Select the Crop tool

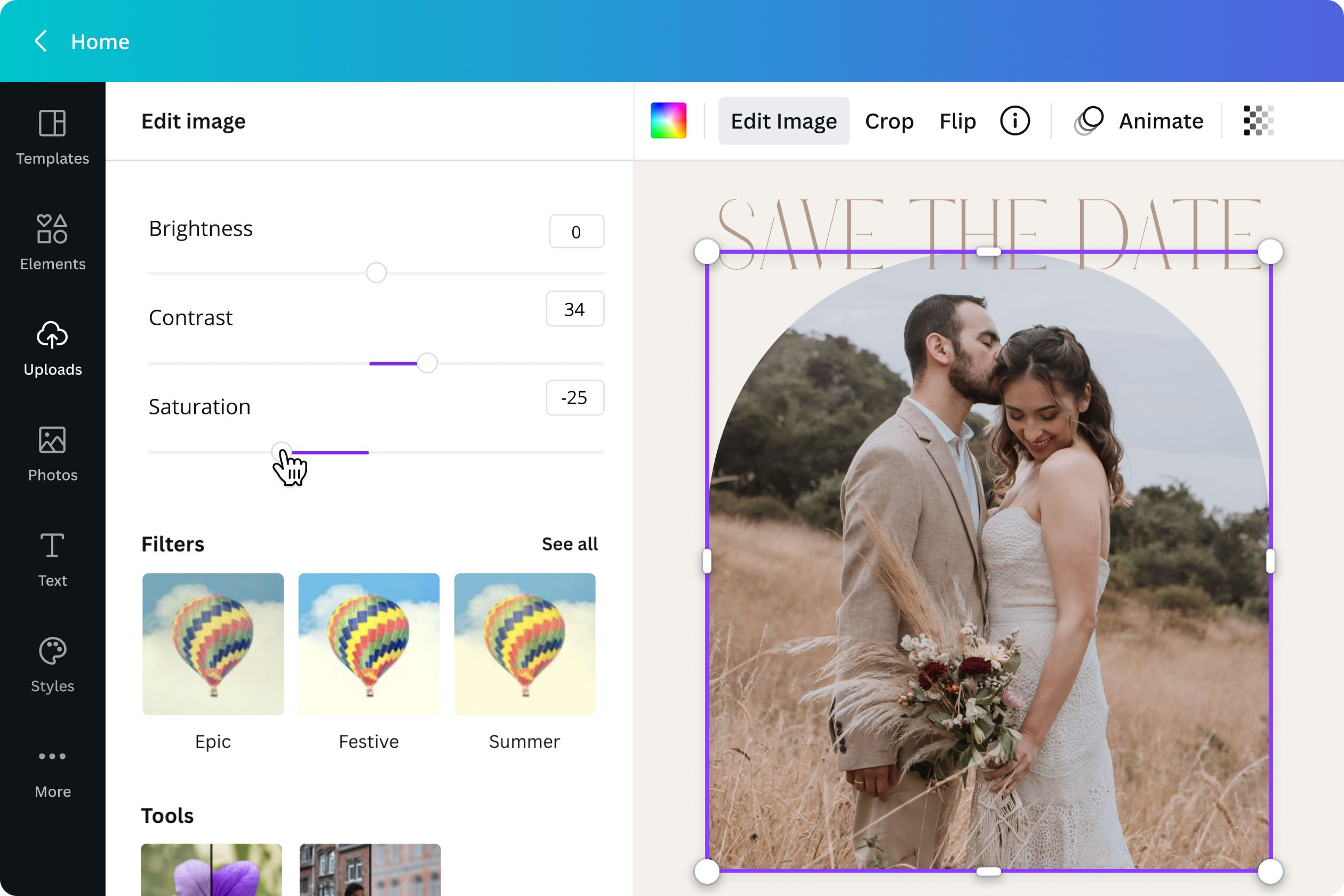pos(889,121)
